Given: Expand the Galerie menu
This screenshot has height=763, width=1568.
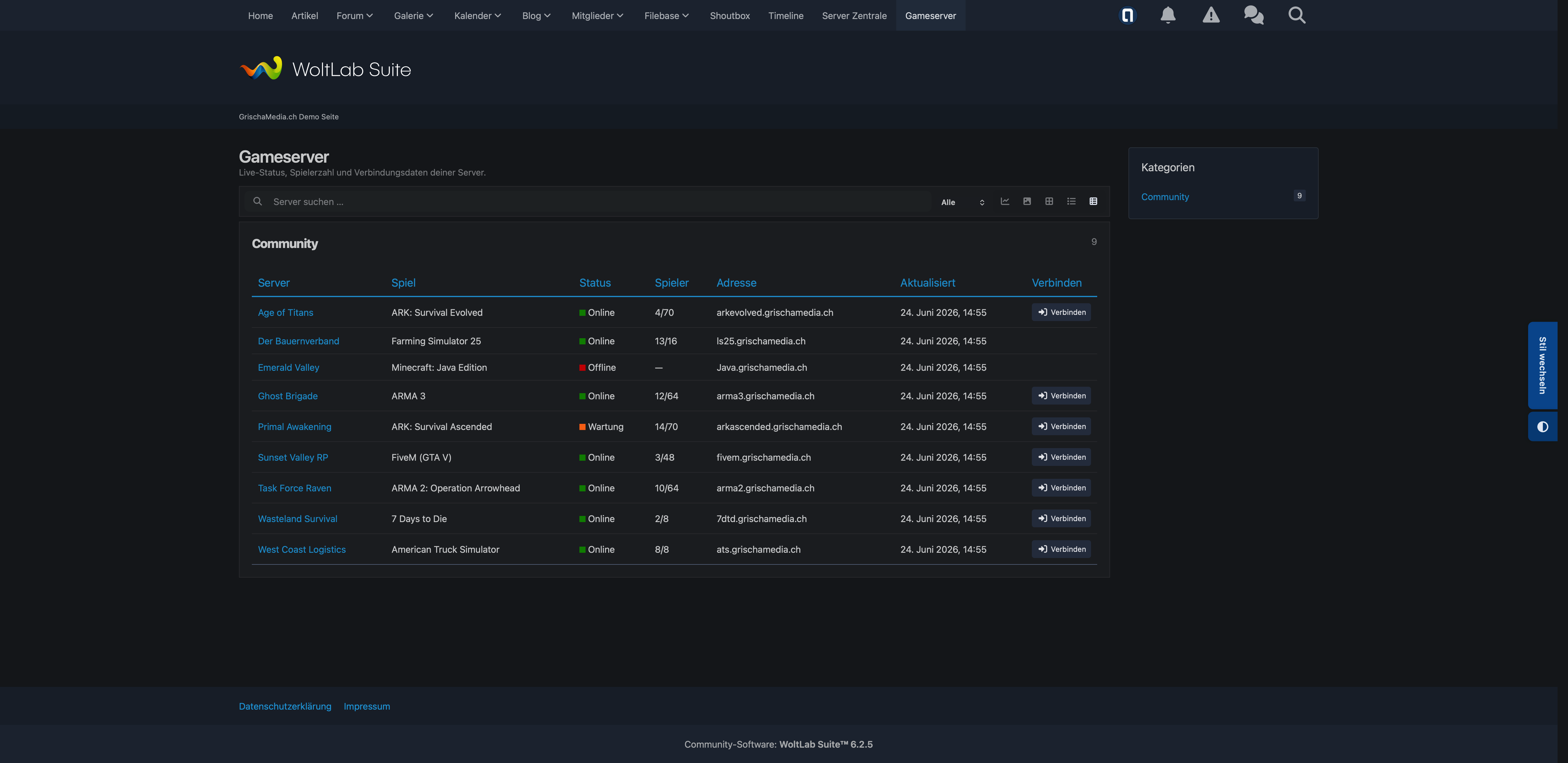Looking at the screenshot, I should click(414, 16).
